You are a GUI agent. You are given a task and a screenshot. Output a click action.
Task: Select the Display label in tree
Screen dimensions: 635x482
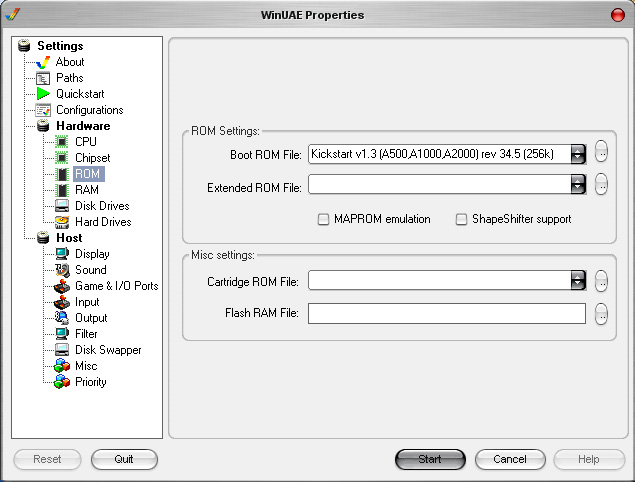(92, 254)
